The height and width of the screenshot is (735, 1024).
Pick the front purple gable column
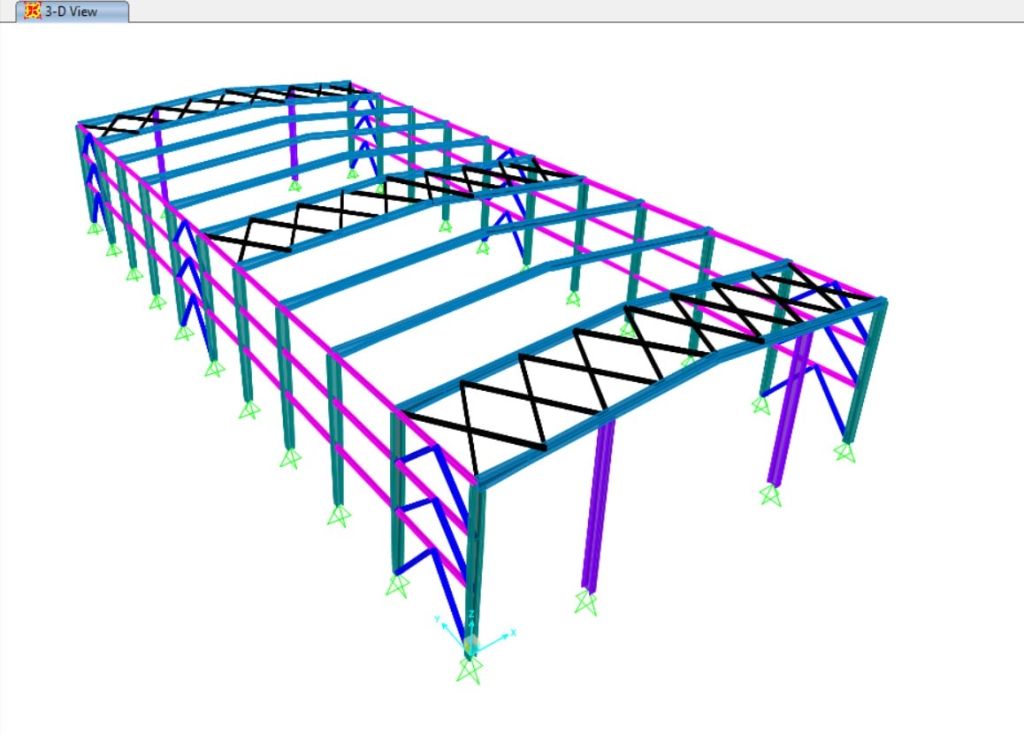tap(597, 500)
